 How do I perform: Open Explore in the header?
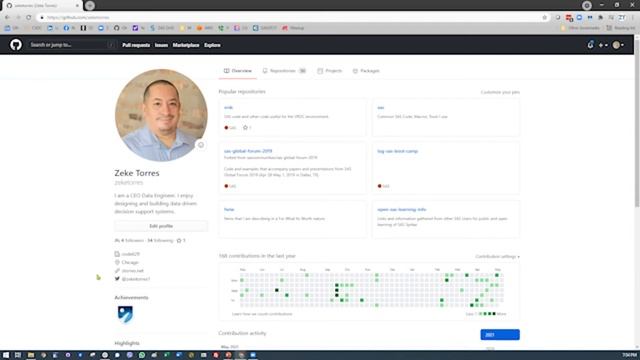point(212,45)
